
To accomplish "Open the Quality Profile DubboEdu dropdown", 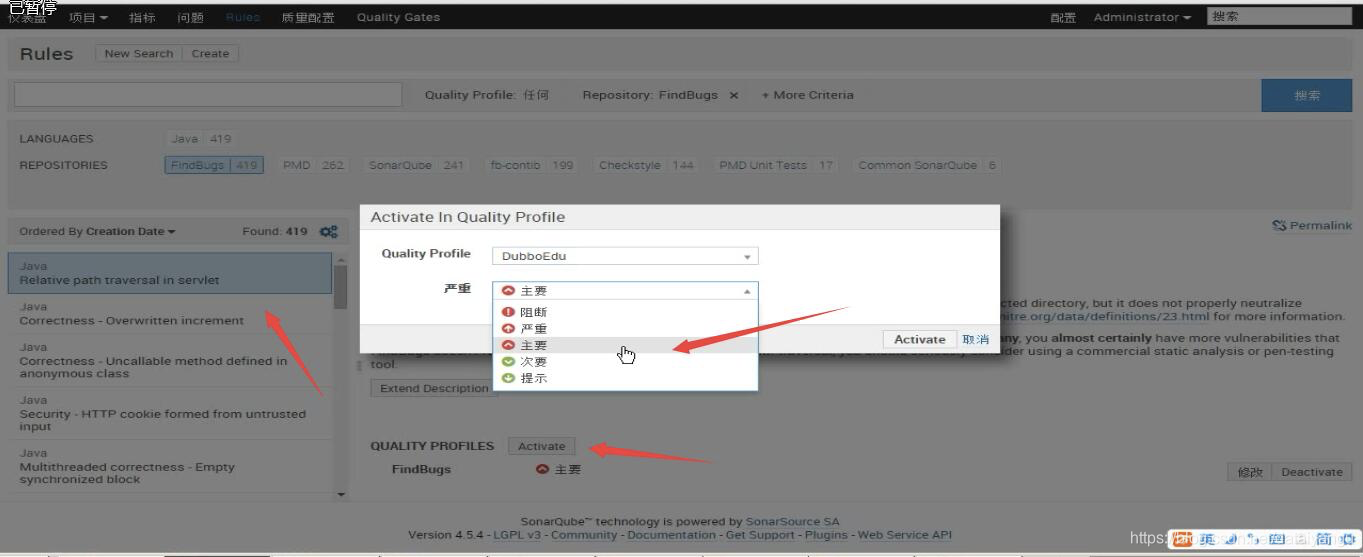I will pyautogui.click(x=624, y=256).
